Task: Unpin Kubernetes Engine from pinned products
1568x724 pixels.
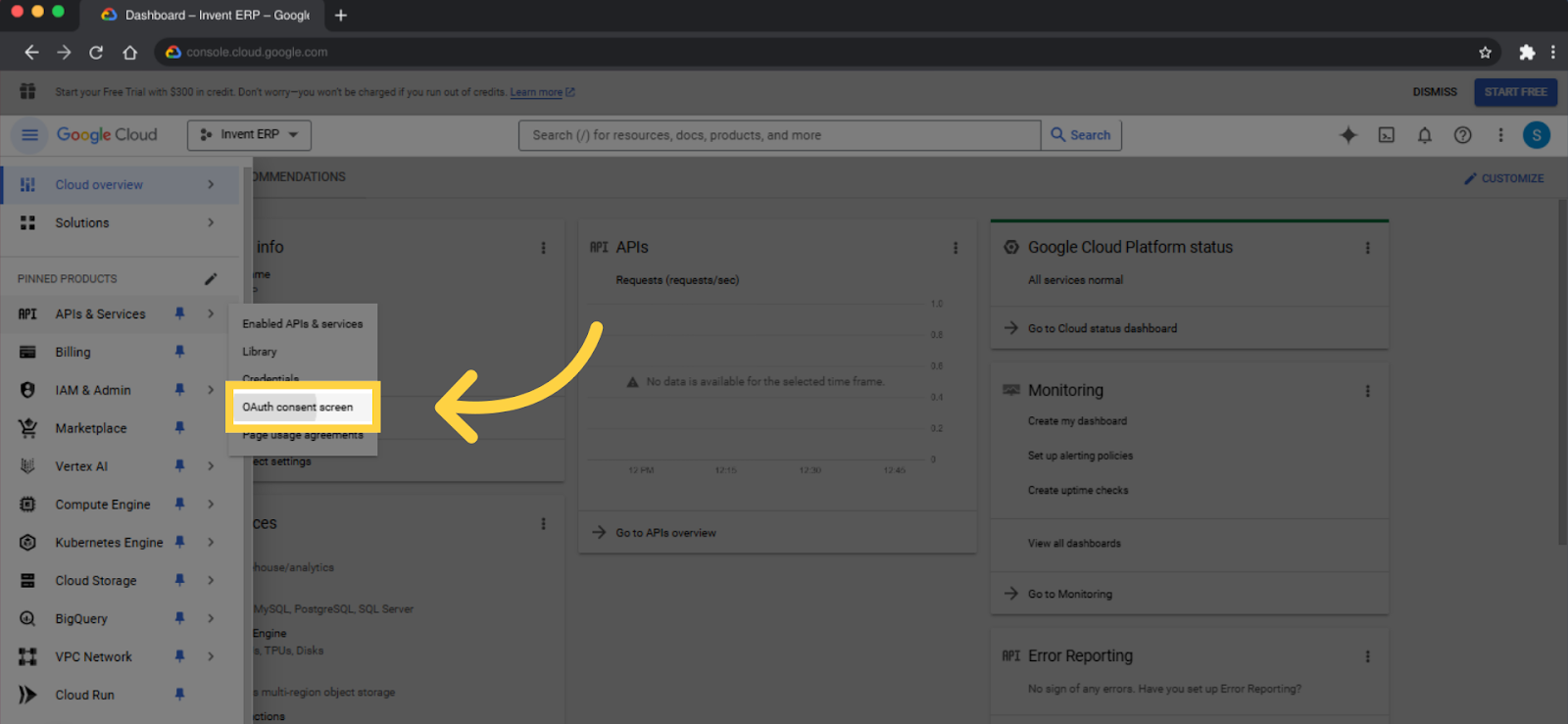Action: [x=179, y=542]
